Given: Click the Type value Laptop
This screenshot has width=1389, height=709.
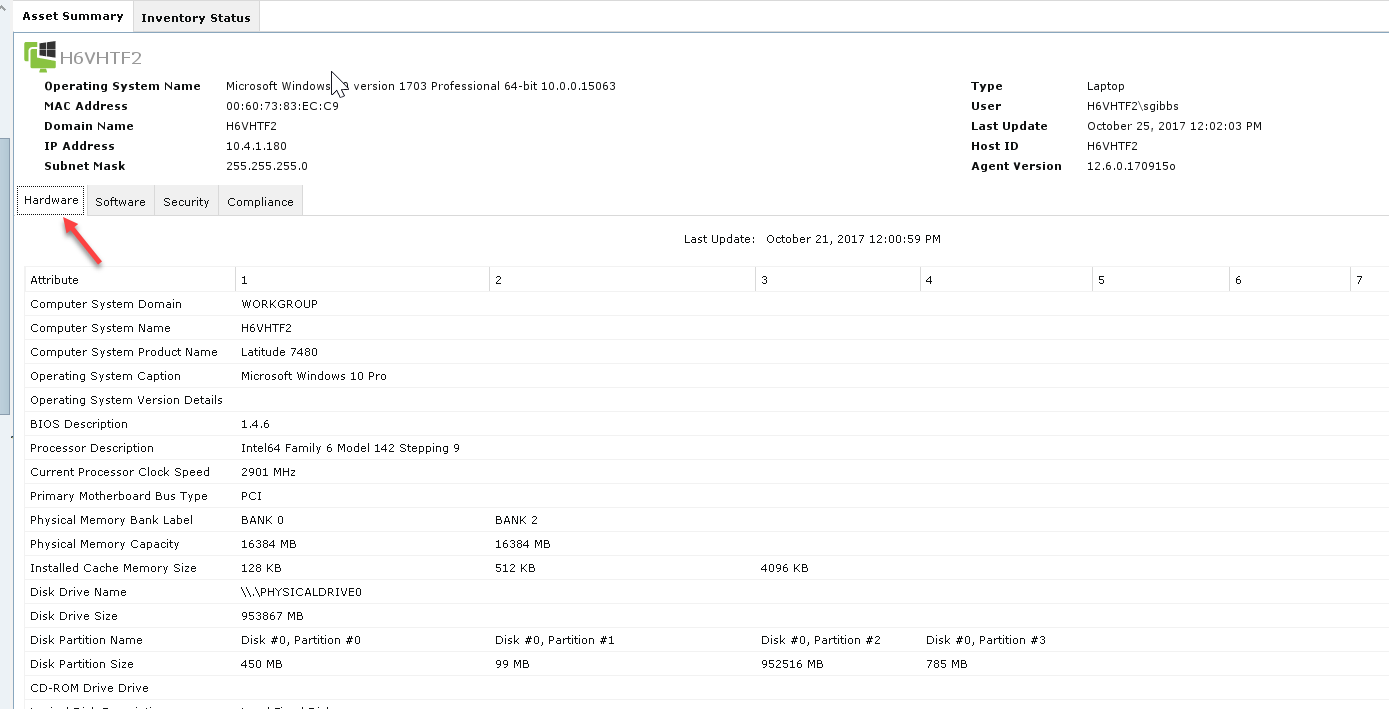Looking at the screenshot, I should pyautogui.click(x=1105, y=86).
